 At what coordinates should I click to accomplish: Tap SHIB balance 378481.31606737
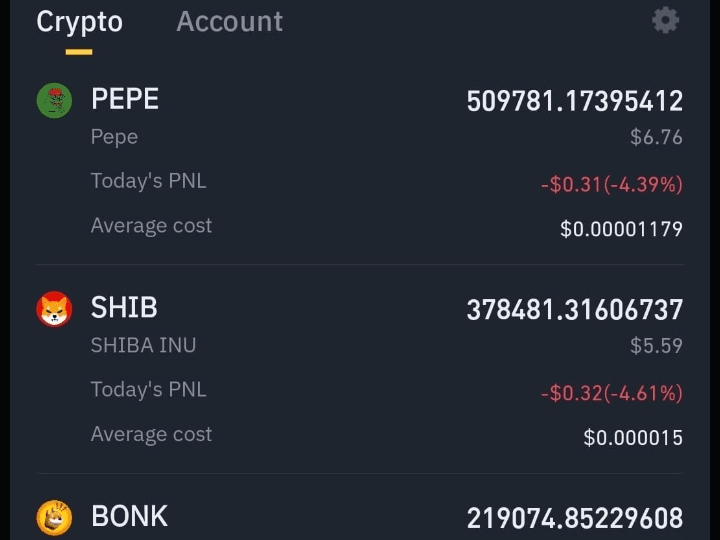[x=574, y=309]
